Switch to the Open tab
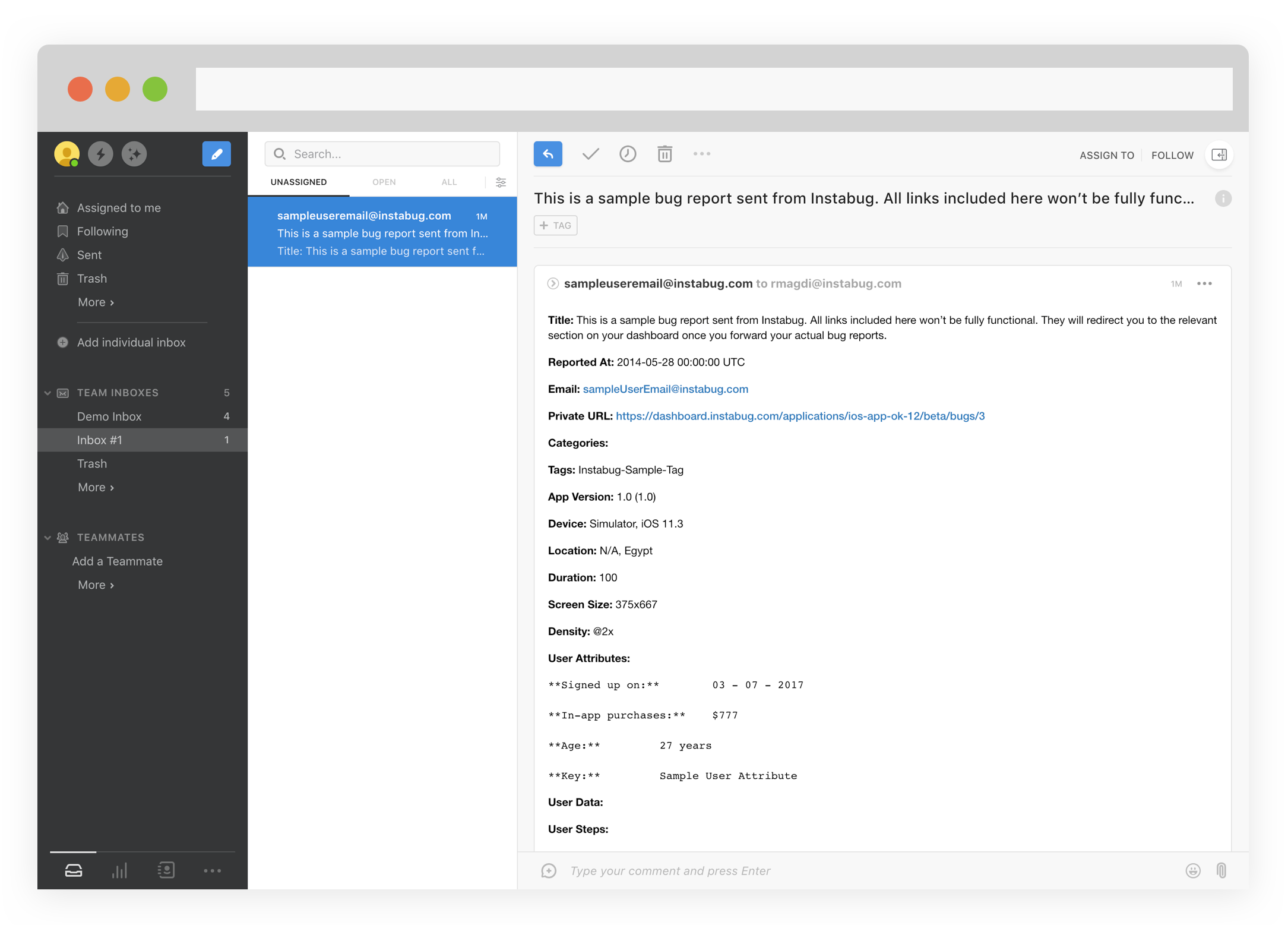 coord(384,182)
